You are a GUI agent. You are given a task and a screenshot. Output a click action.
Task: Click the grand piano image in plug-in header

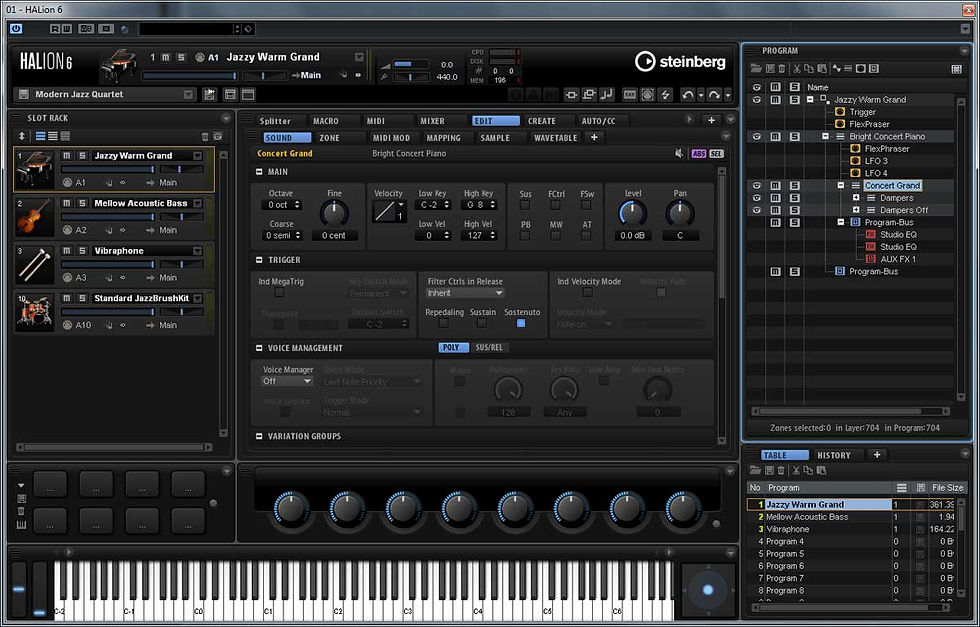coord(118,66)
